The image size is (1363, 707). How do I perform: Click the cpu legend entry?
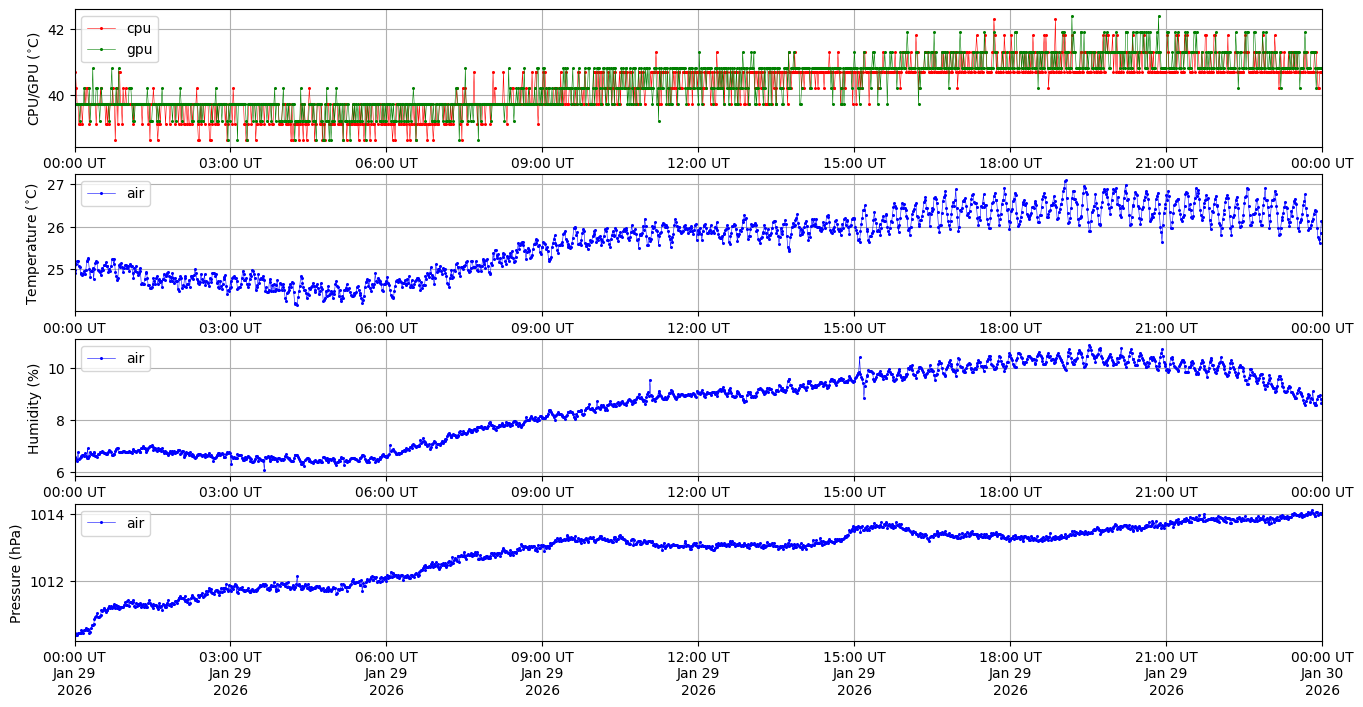point(139,28)
